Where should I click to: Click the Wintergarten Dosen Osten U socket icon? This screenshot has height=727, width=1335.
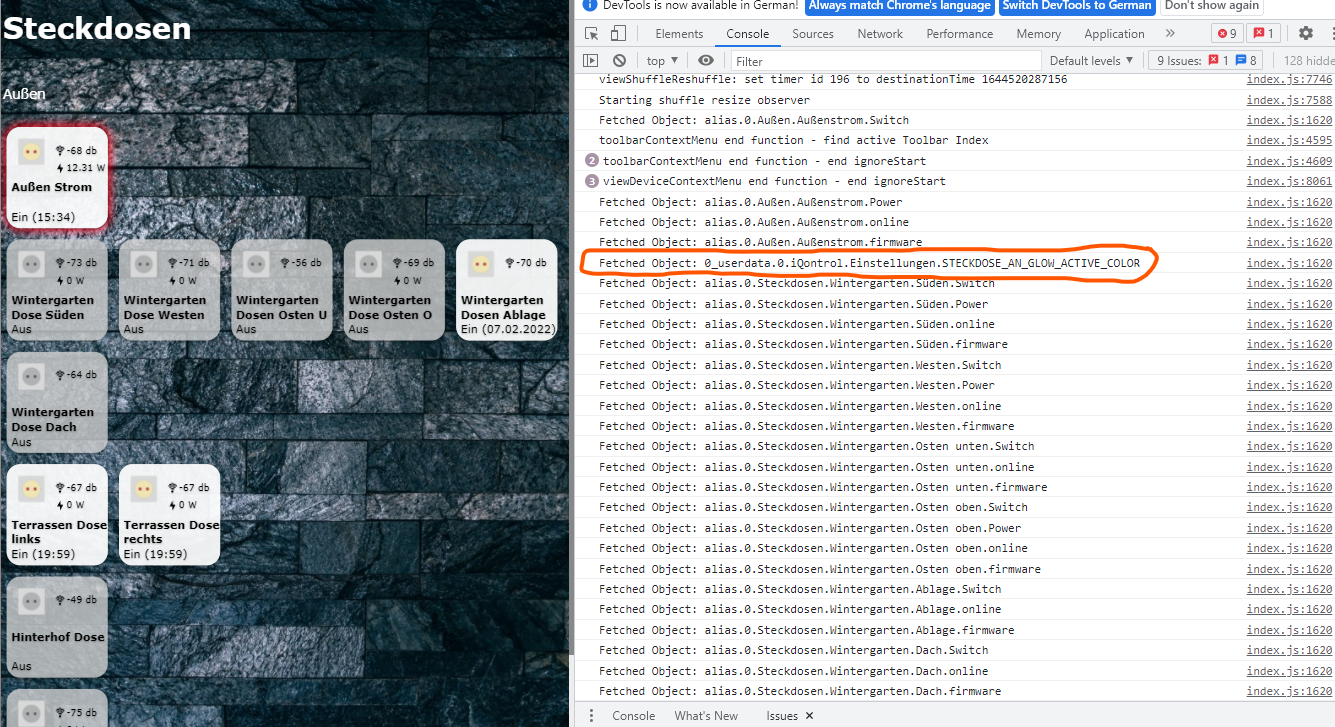[256, 265]
